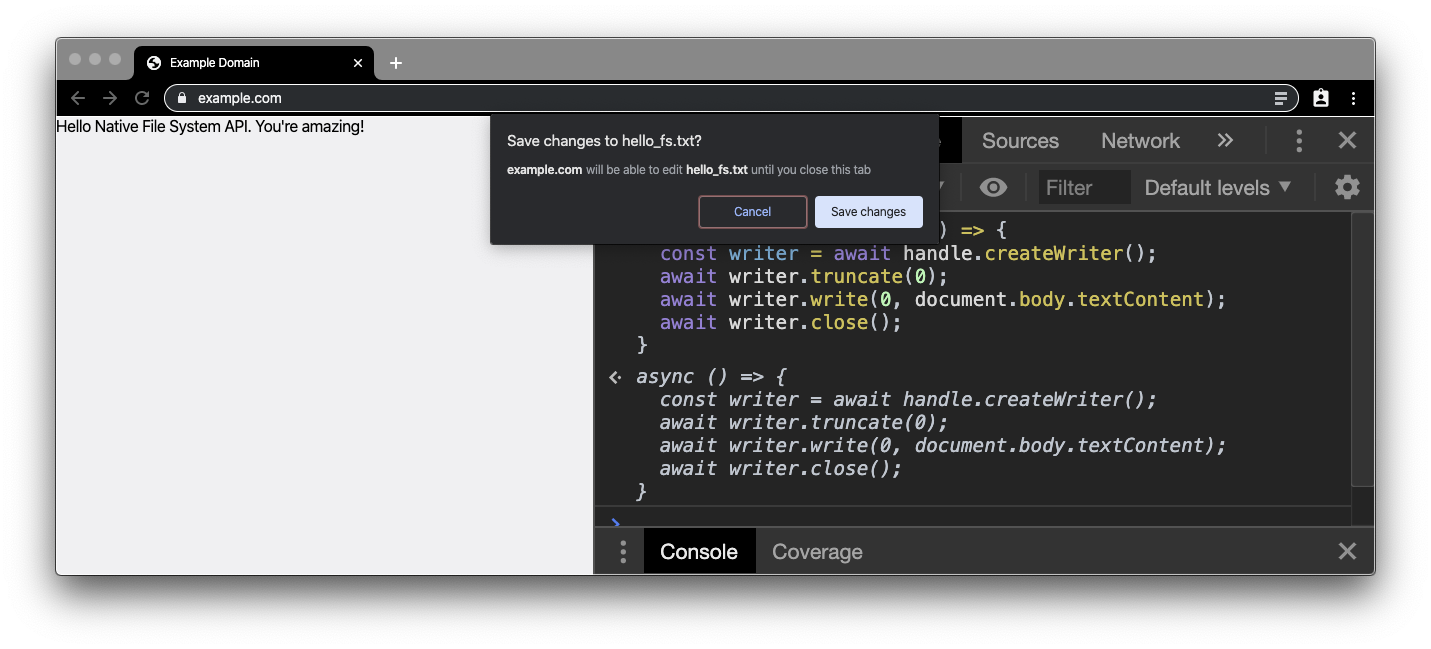
Task: Open site info via the lock icon
Action: pos(181,98)
